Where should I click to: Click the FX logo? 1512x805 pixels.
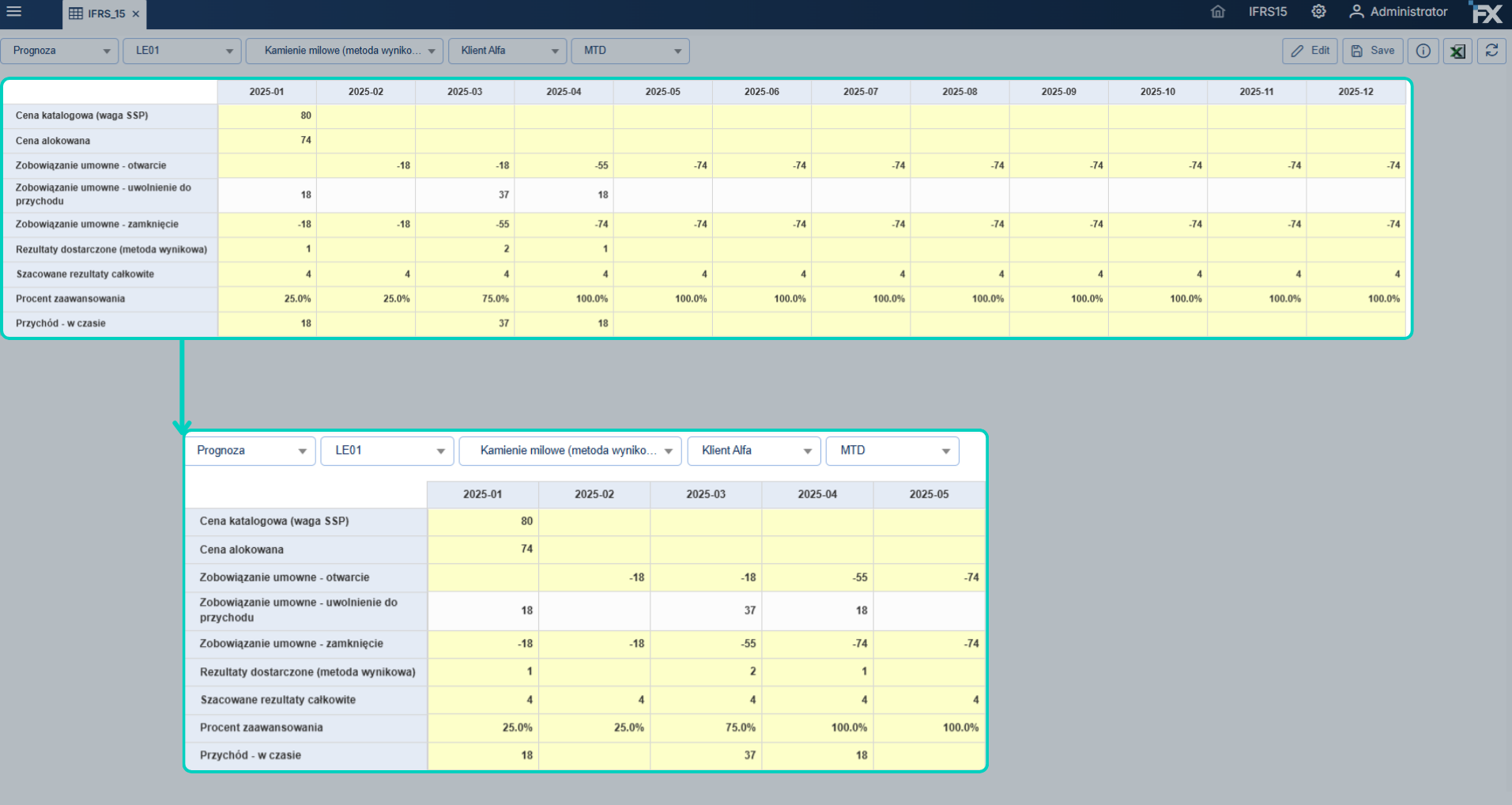(1487, 13)
